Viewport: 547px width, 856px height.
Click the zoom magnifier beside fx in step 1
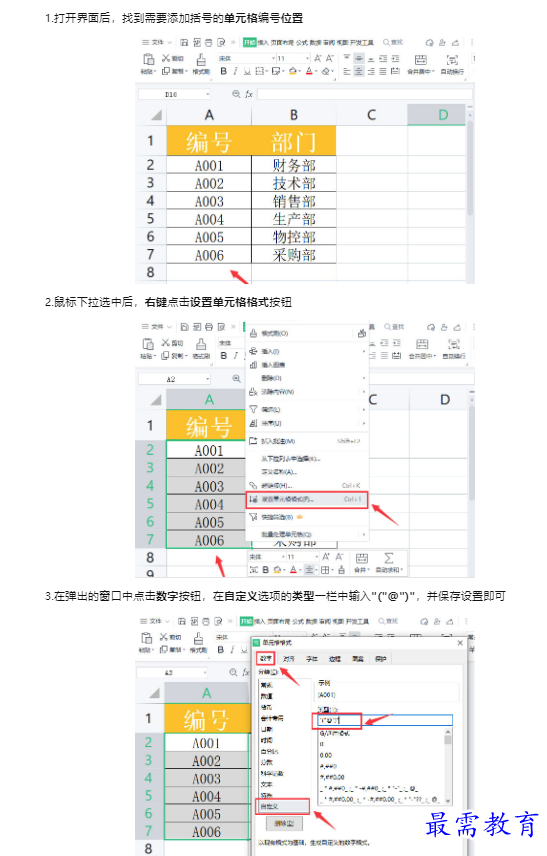click(236, 94)
